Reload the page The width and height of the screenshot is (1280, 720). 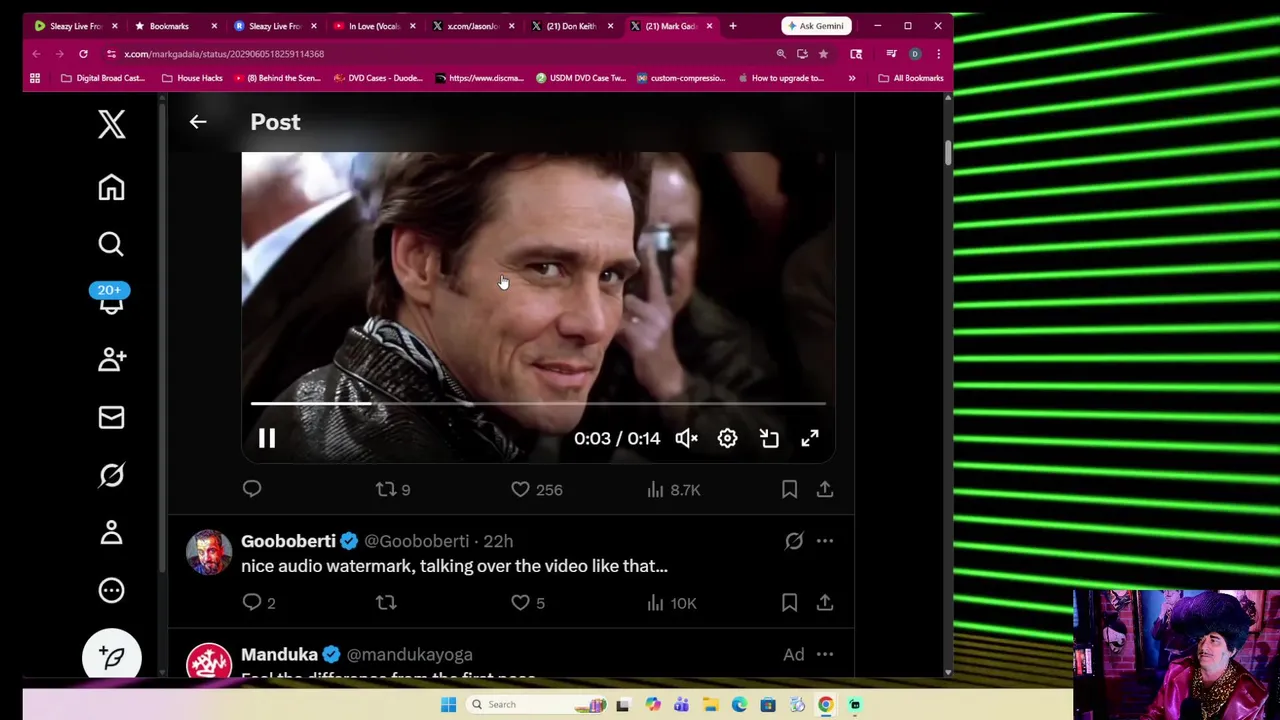(83, 54)
